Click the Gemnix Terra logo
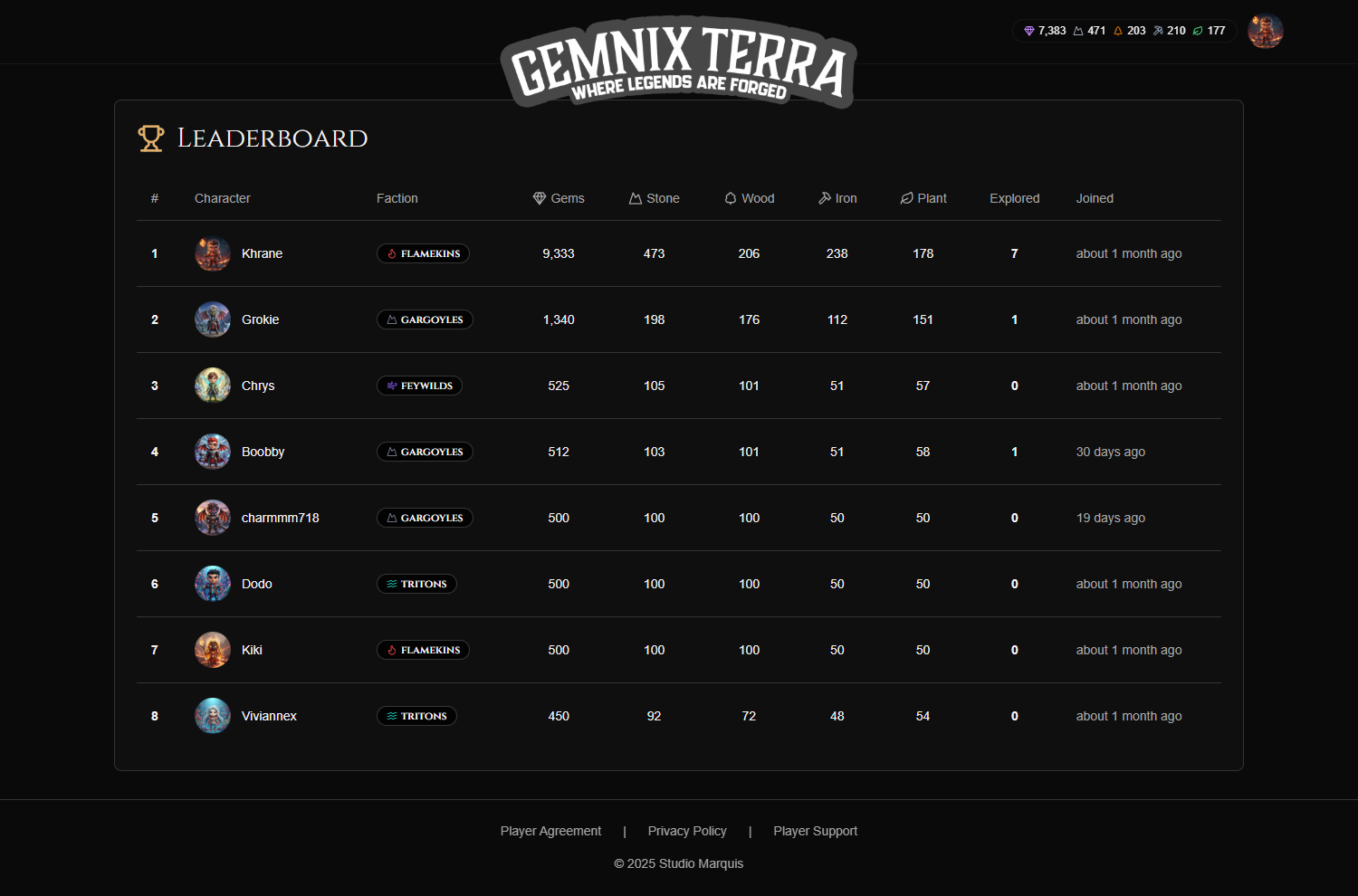The width and height of the screenshot is (1358, 896). tap(678, 62)
